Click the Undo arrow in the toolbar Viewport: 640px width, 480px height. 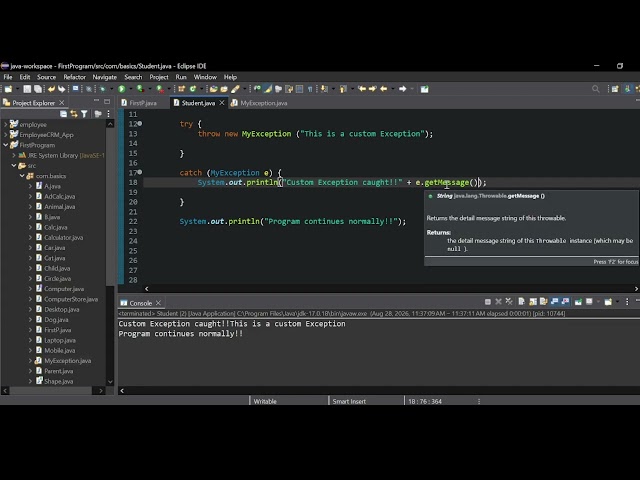(x=51, y=89)
